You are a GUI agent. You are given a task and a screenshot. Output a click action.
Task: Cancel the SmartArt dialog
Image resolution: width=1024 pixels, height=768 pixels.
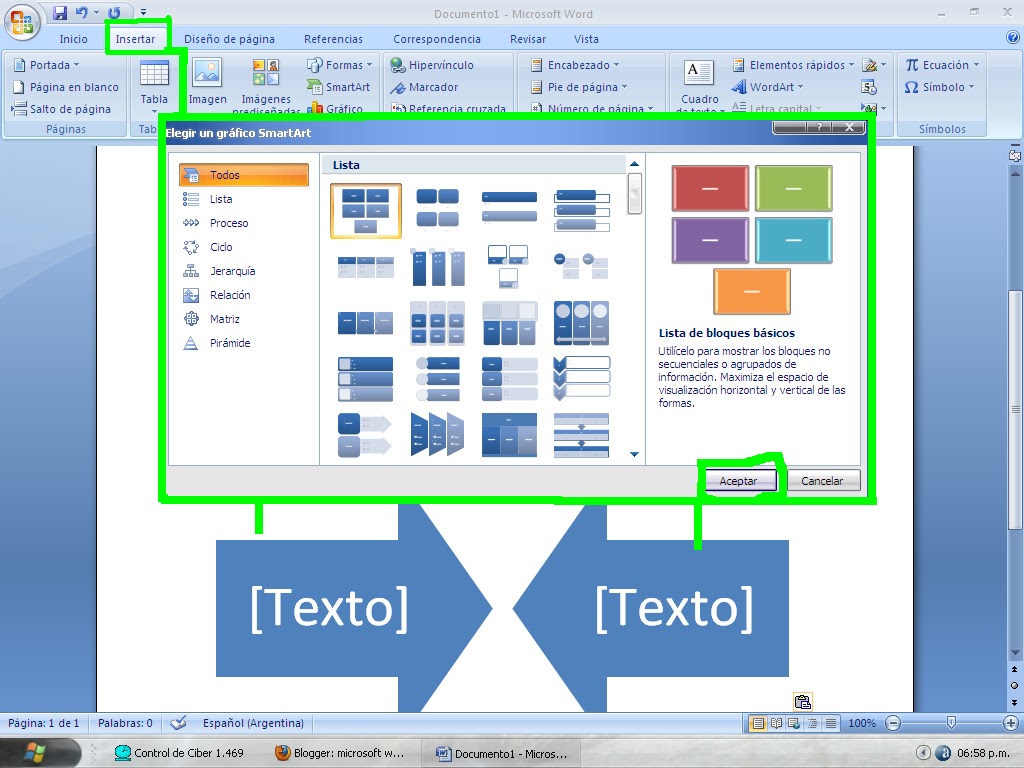(x=824, y=480)
